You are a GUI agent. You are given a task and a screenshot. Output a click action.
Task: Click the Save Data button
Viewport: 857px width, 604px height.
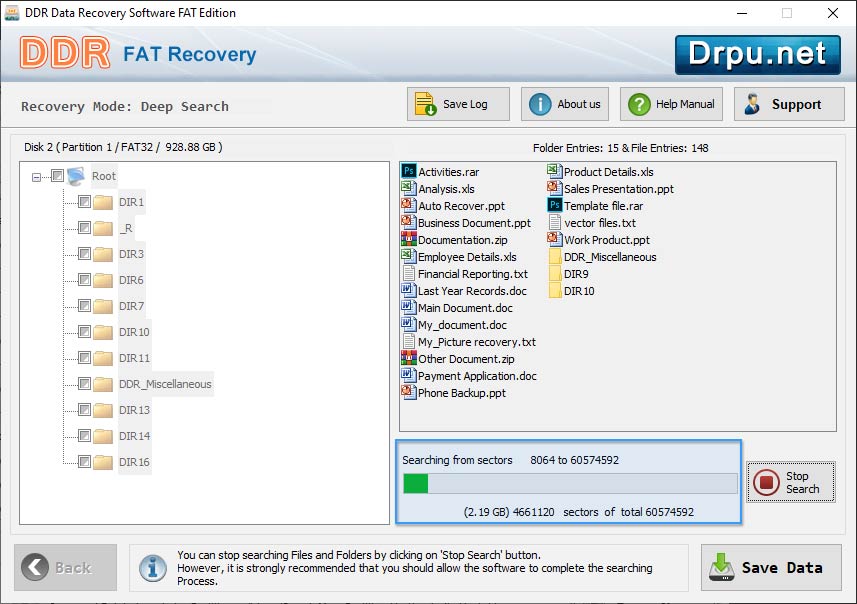click(x=771, y=567)
